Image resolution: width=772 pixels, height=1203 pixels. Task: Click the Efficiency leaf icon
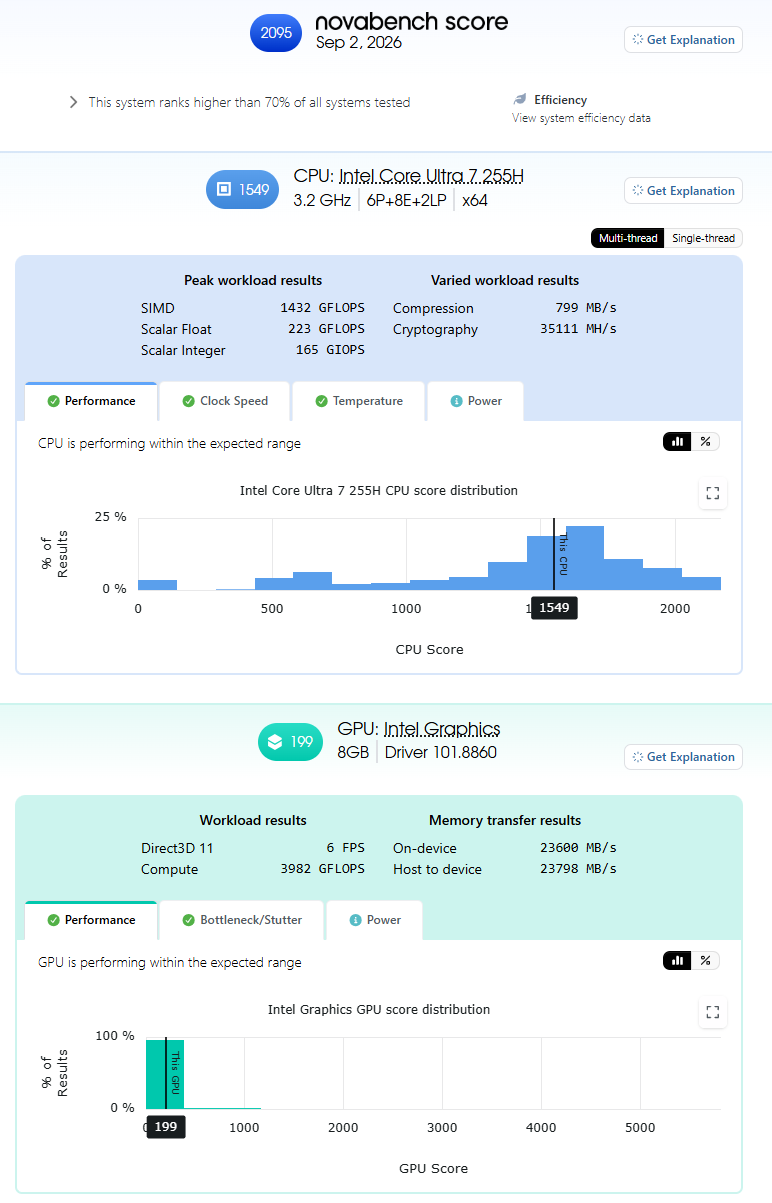pyautogui.click(x=520, y=100)
